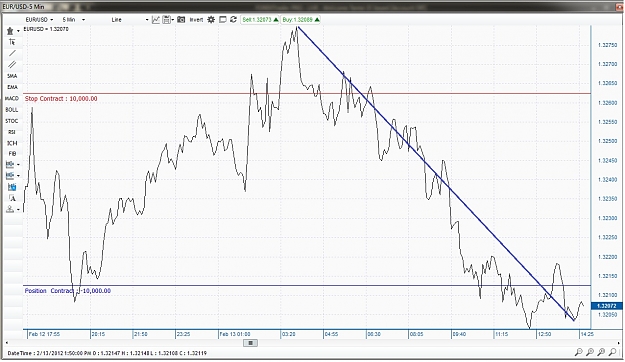The image size is (625, 362).
Task: Select the single trend line tool
Action: click(12, 53)
